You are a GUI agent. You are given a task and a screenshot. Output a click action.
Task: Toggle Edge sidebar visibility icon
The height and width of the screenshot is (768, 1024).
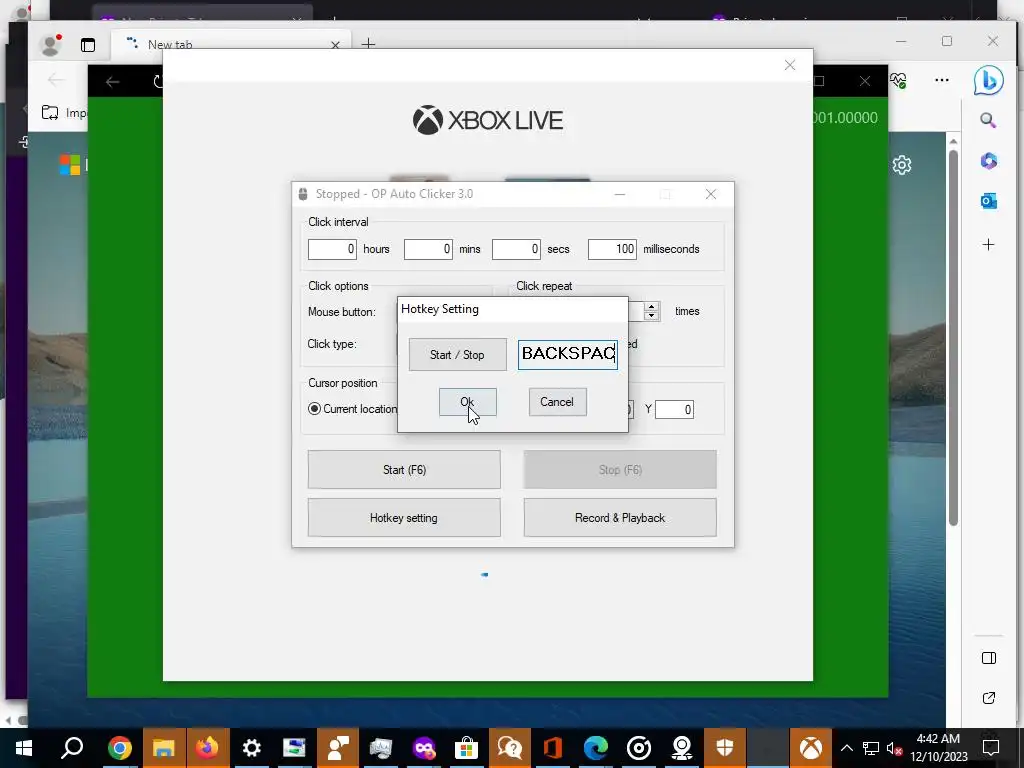point(989,658)
